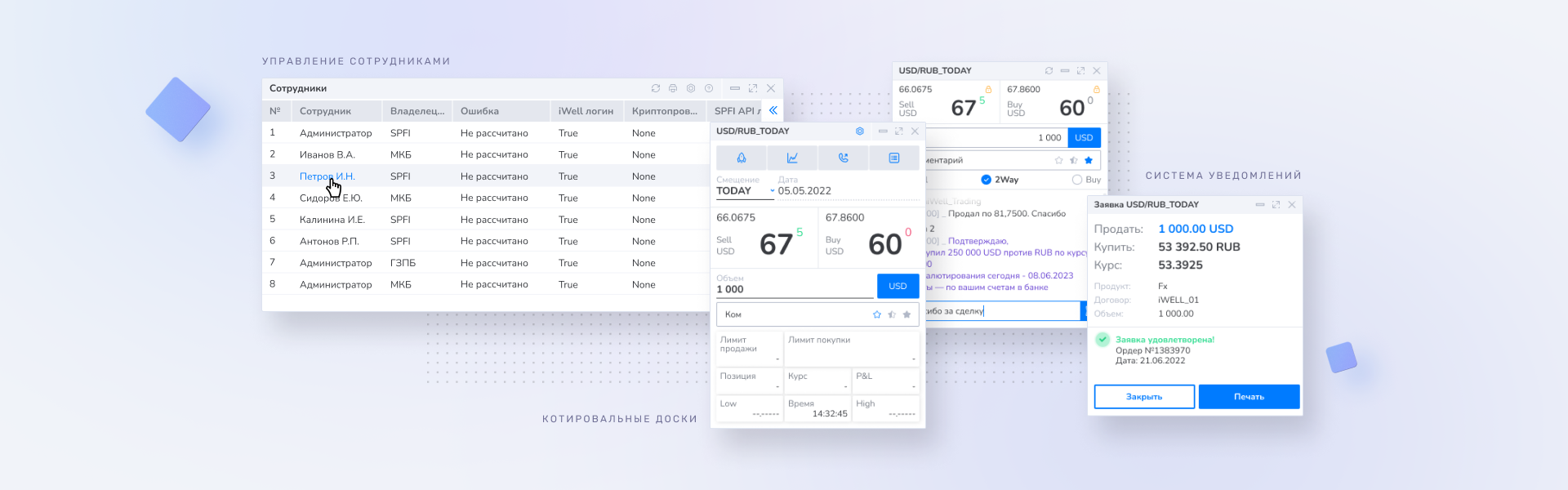1568x490 pixels.
Task: Open the Петров И.Н. employee link
Action: point(327,176)
